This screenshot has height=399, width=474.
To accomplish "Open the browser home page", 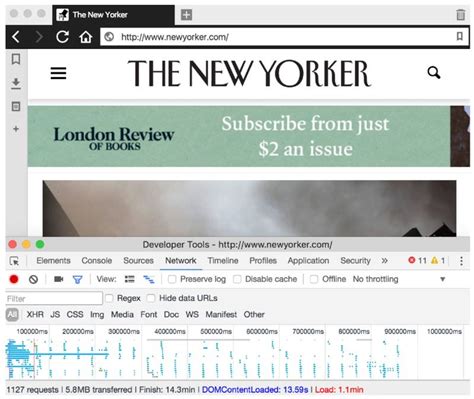I will coord(86,37).
